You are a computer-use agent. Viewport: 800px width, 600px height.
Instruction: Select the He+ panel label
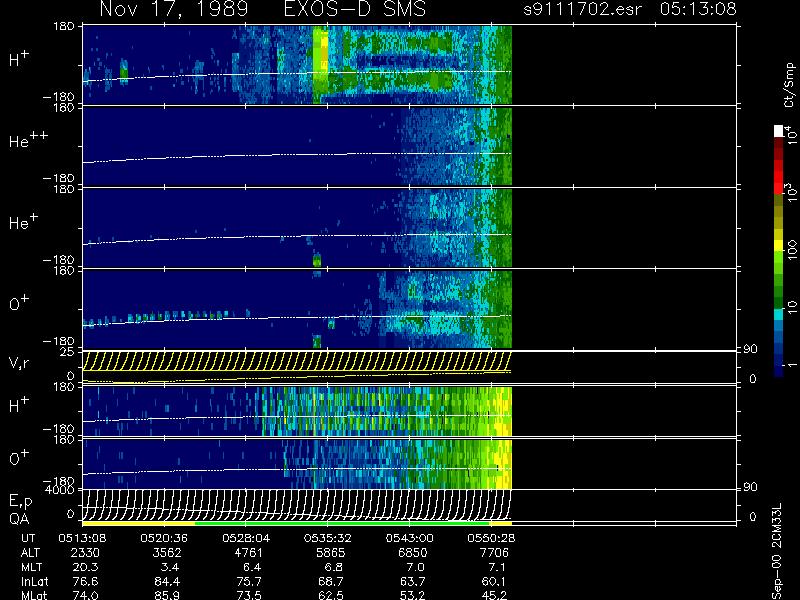[23, 221]
